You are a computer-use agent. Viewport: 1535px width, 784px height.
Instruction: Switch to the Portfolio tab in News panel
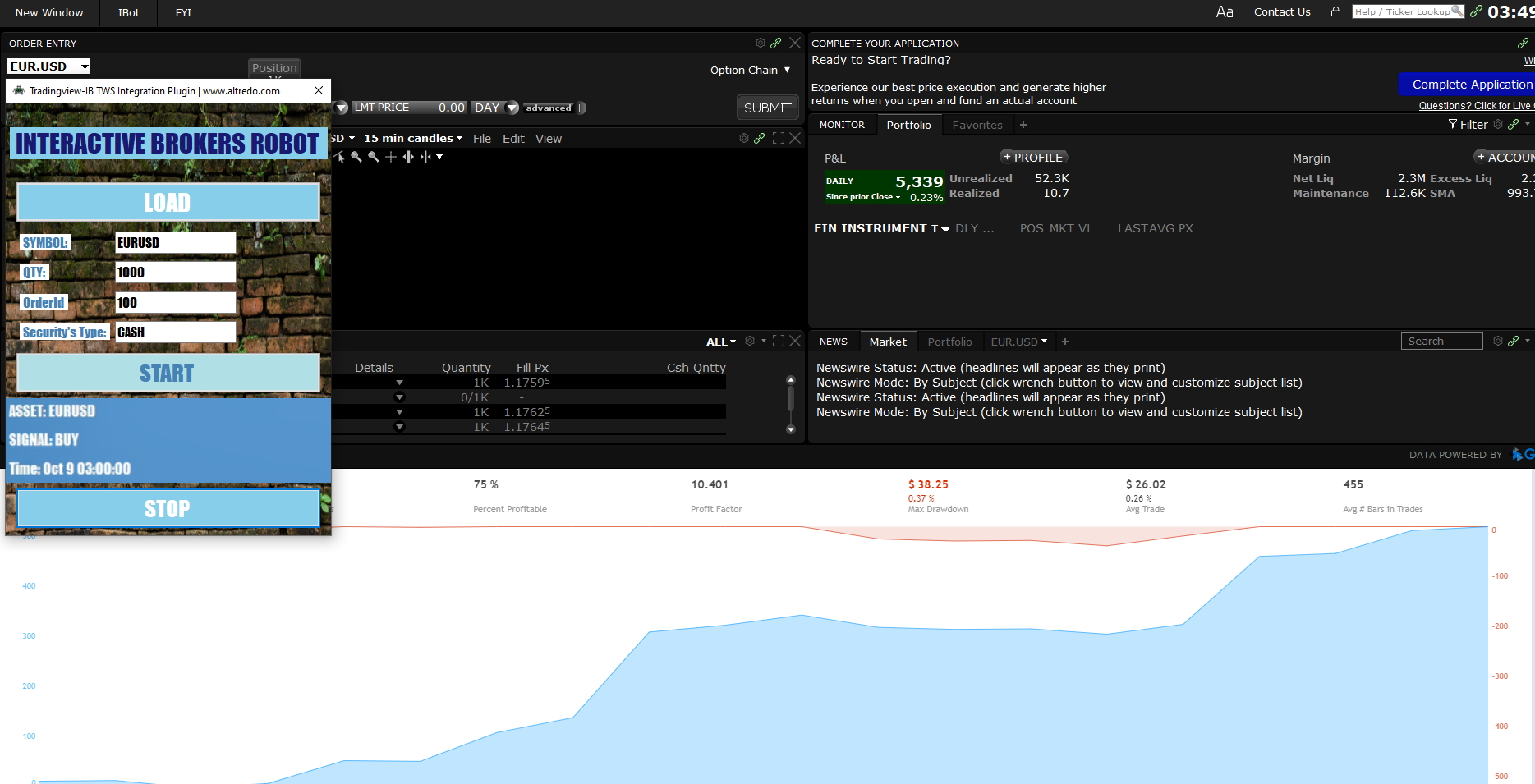pos(949,342)
